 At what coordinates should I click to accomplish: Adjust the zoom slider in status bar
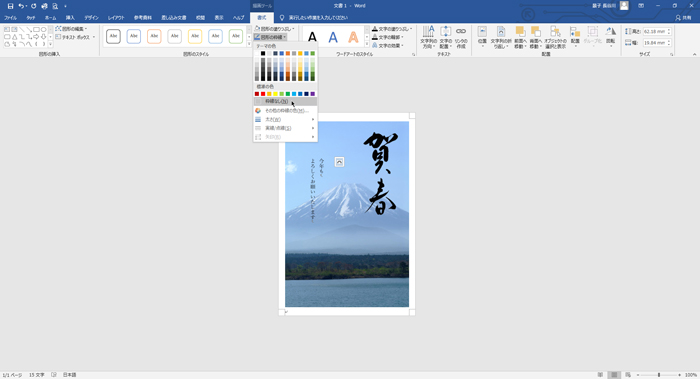coord(659,375)
